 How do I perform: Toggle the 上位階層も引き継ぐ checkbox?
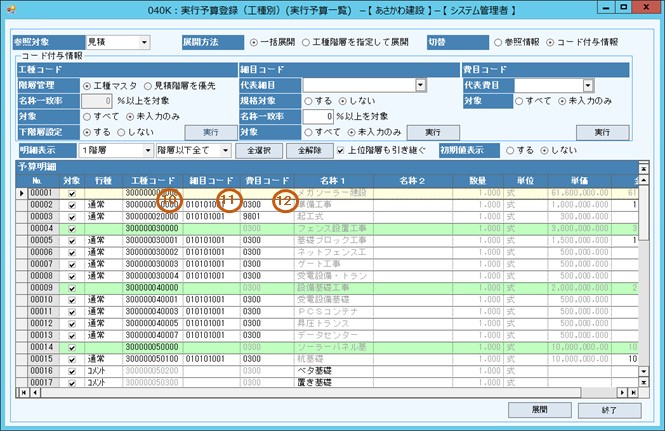[343, 148]
